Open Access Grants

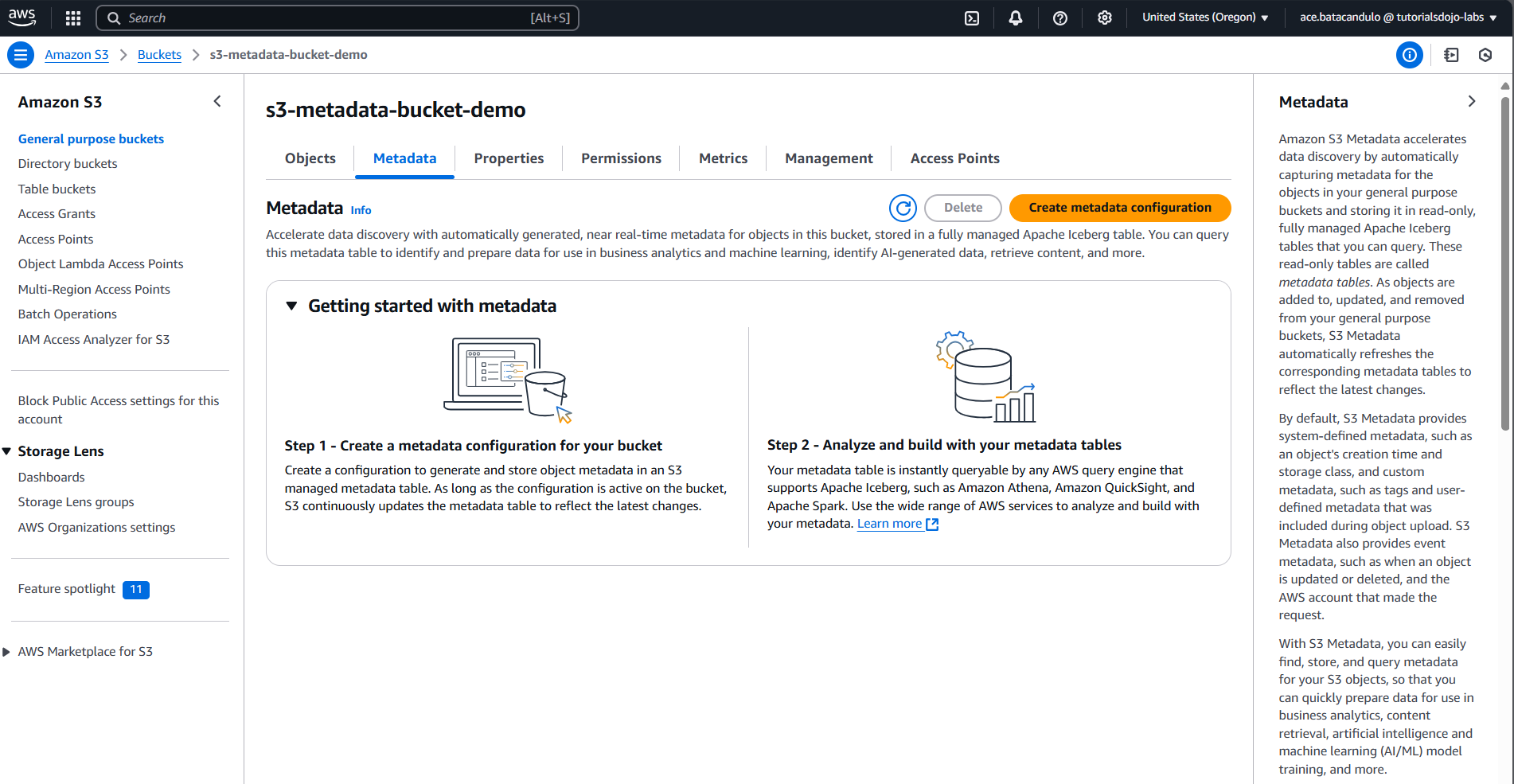(x=57, y=214)
